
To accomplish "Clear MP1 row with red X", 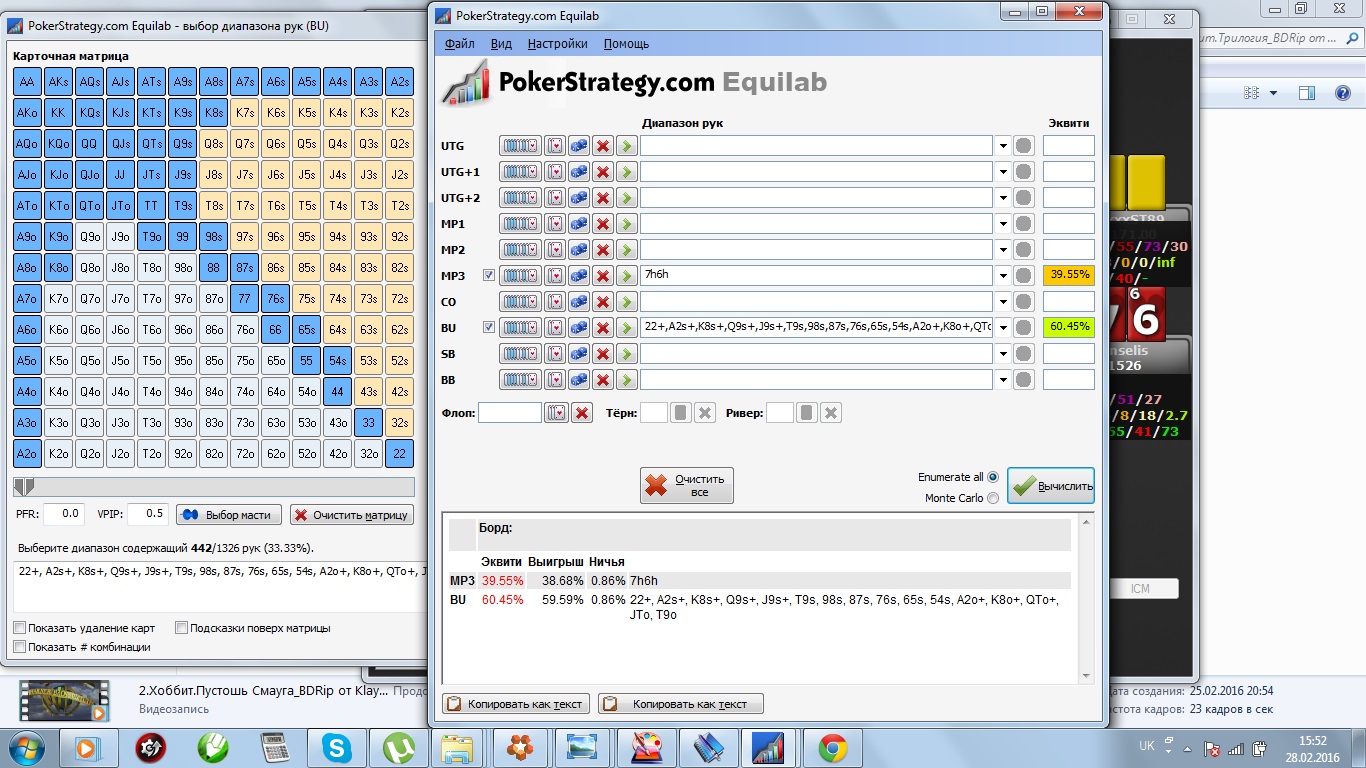I will (x=603, y=224).
